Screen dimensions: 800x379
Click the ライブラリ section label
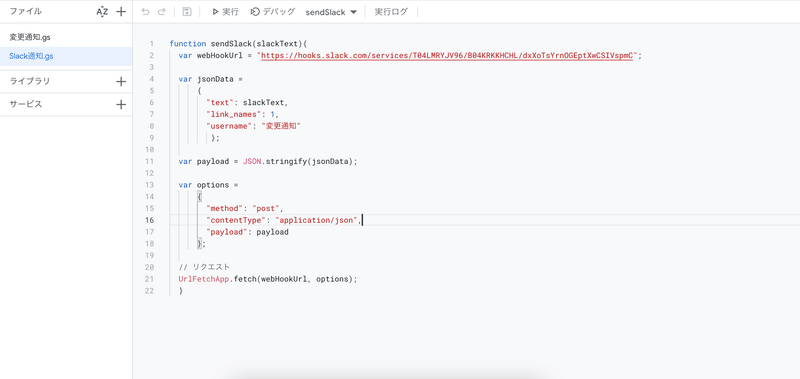[x=30, y=81]
